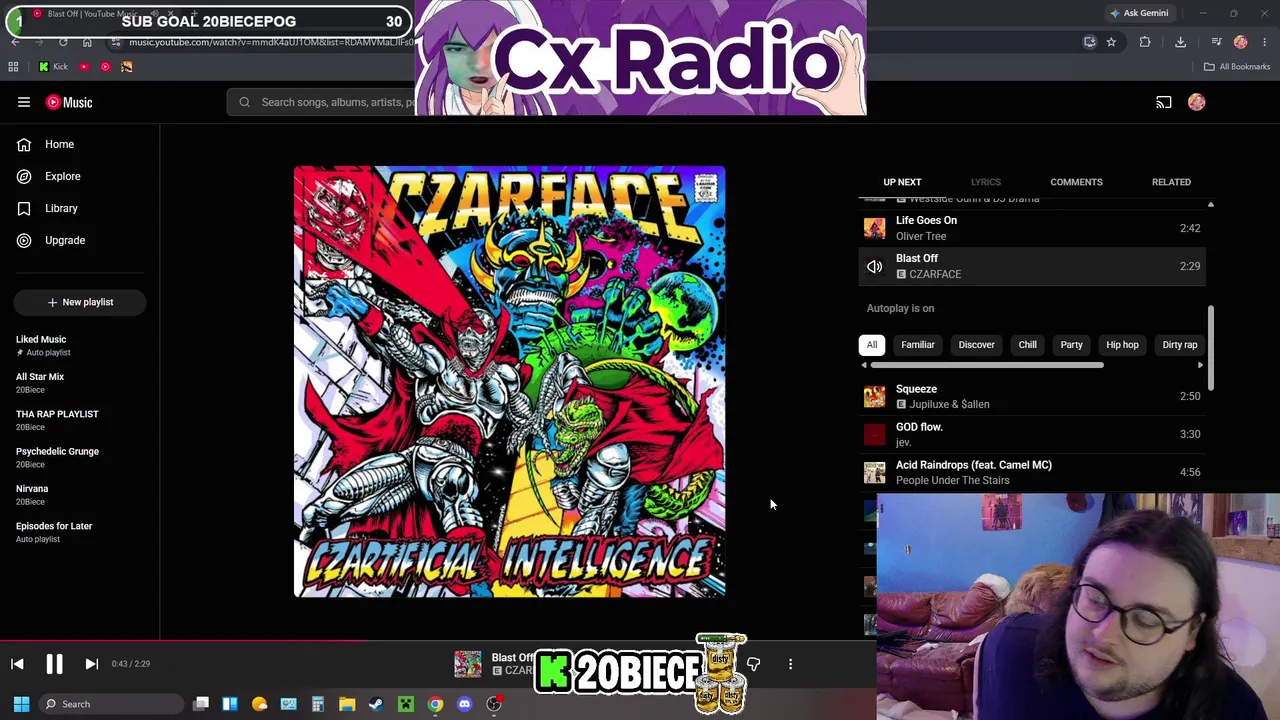Viewport: 1280px width, 720px height.
Task: Select the Party autoplay filter chip
Action: (x=1071, y=345)
